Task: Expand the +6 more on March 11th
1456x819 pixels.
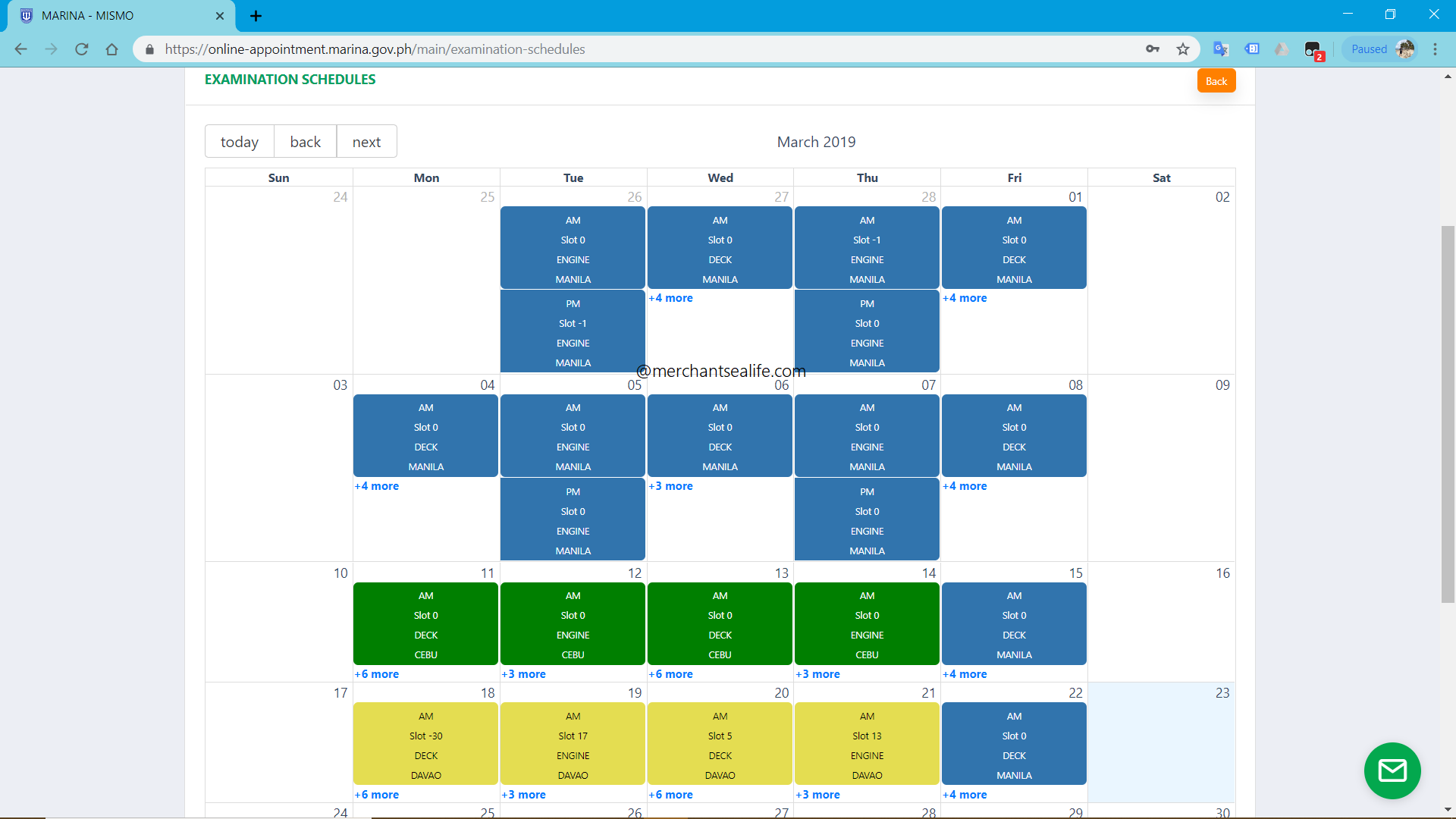Action: pyautogui.click(x=375, y=673)
